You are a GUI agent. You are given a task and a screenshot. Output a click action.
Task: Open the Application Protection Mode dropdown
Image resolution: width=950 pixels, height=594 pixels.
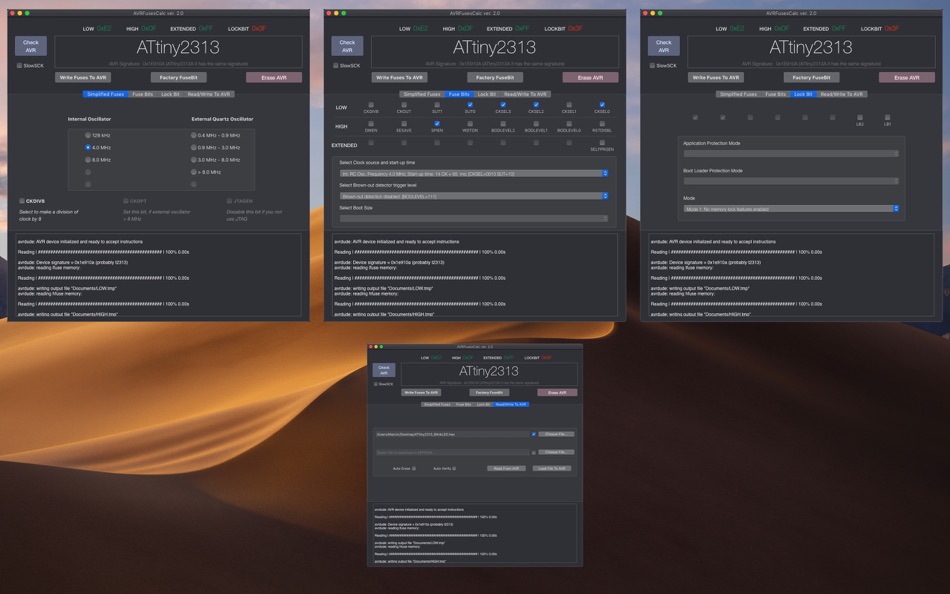click(x=791, y=153)
